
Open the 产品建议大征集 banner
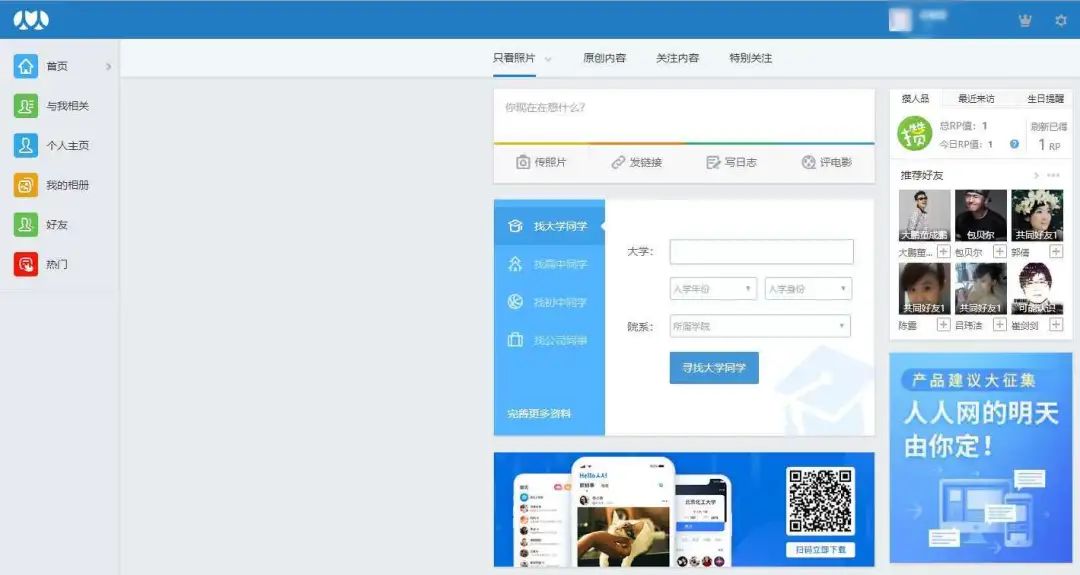tap(981, 459)
